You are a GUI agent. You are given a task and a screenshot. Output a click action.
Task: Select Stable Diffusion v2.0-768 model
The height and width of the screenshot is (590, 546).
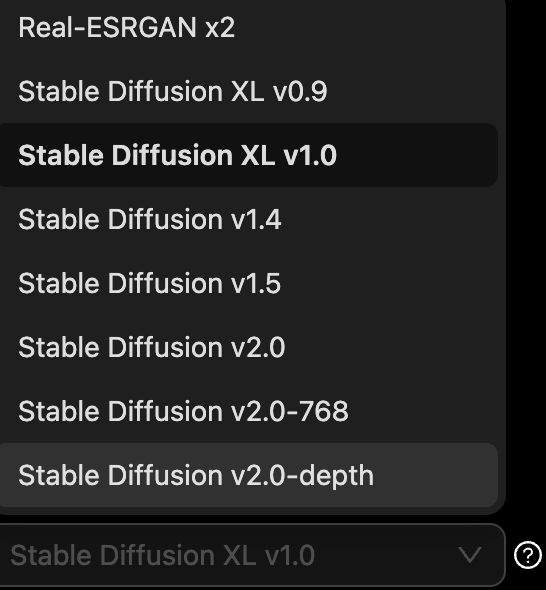click(248, 411)
